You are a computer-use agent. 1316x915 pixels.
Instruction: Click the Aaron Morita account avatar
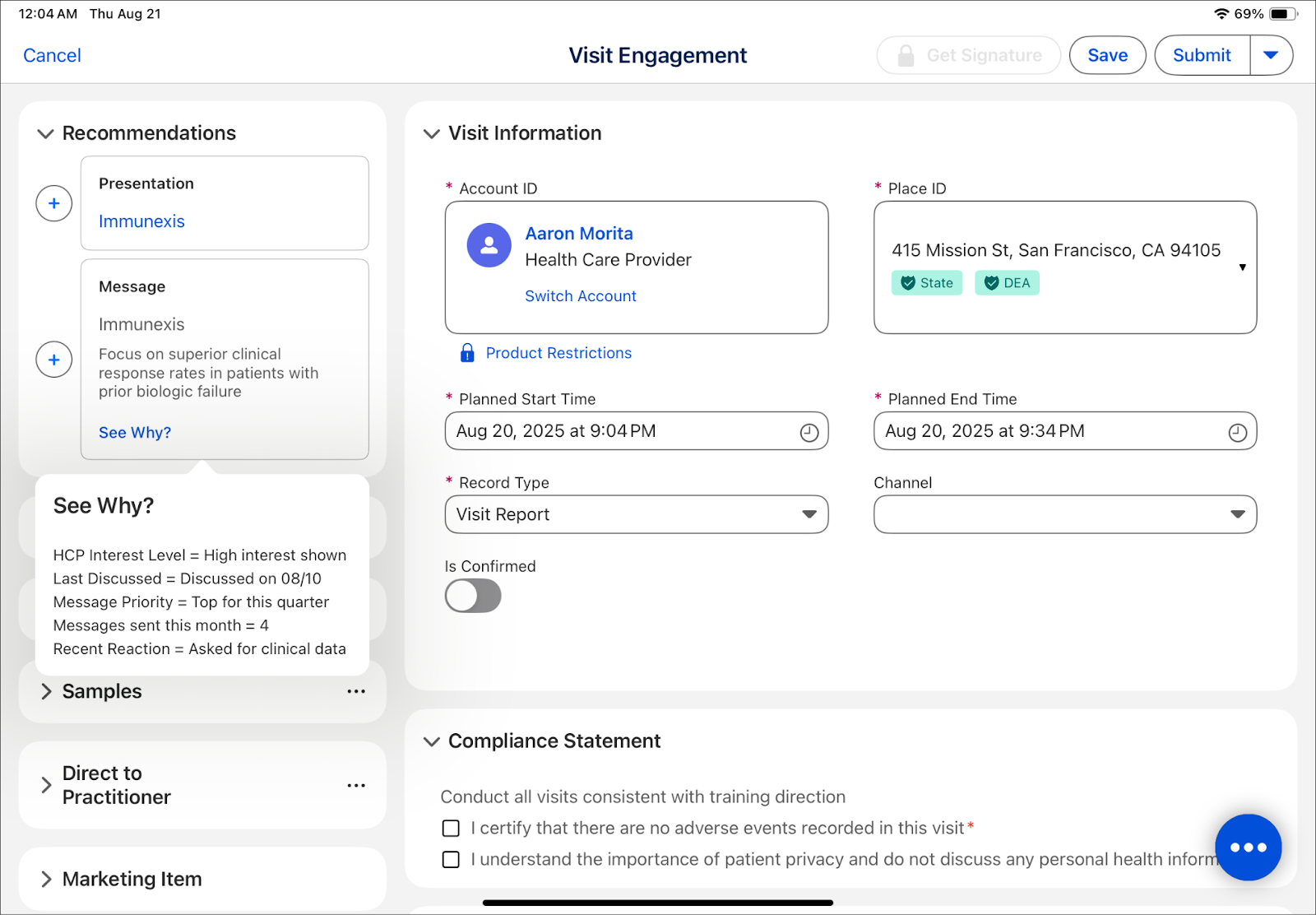pyautogui.click(x=489, y=245)
